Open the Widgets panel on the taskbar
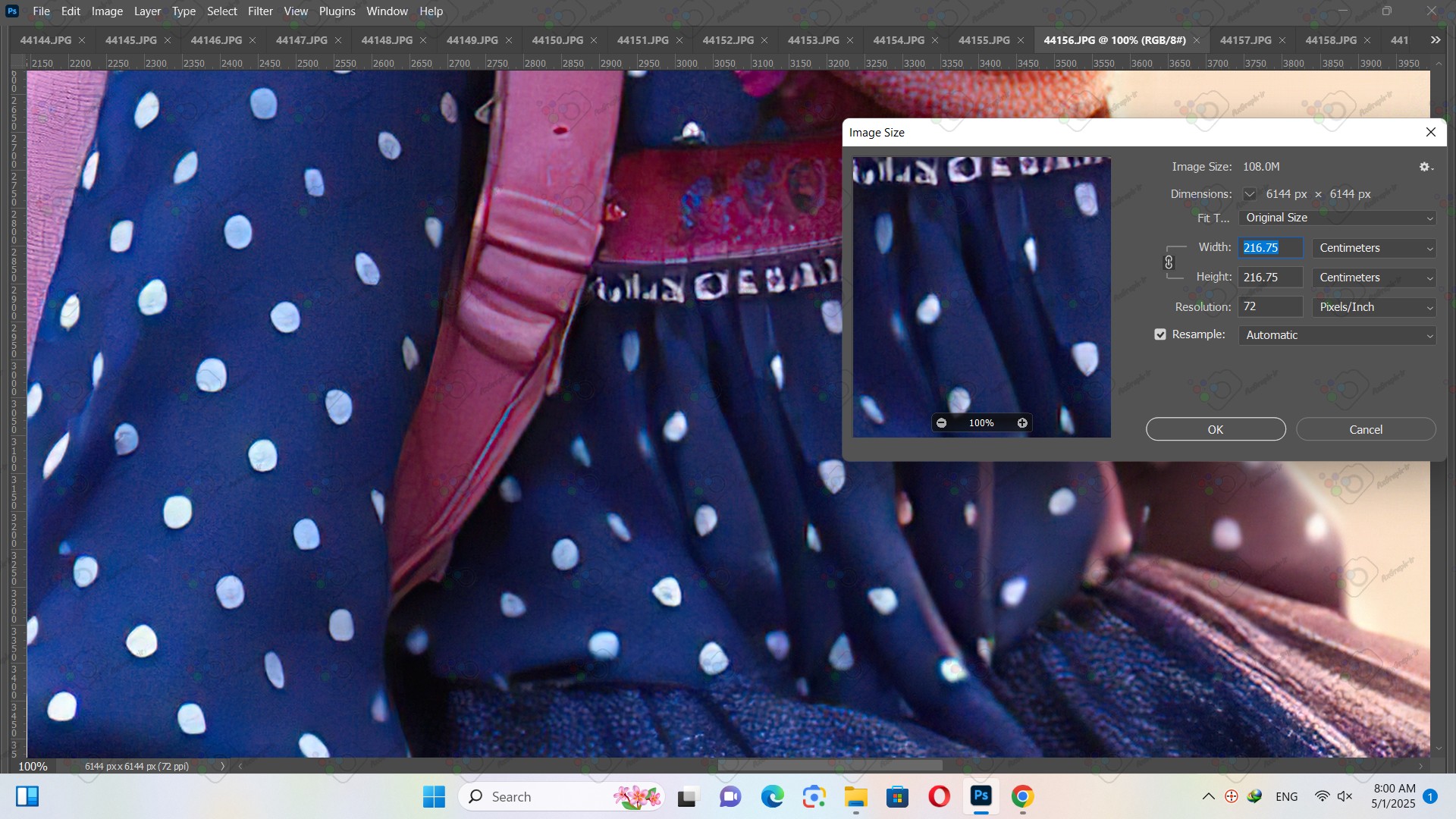The image size is (1456, 819). (x=27, y=797)
